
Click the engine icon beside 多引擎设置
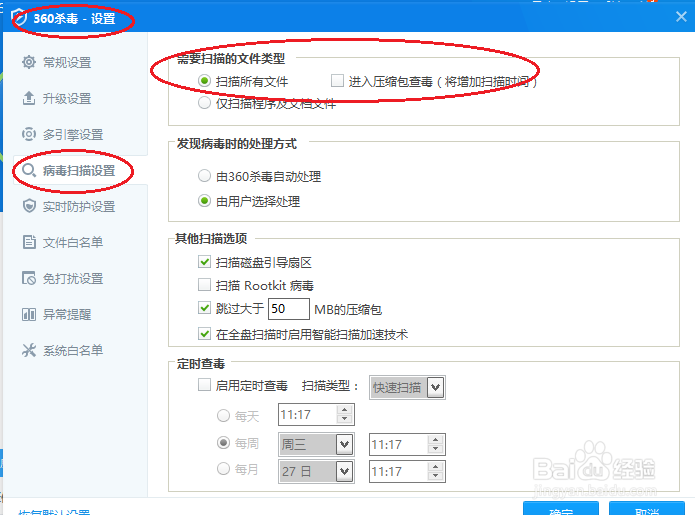point(29,134)
